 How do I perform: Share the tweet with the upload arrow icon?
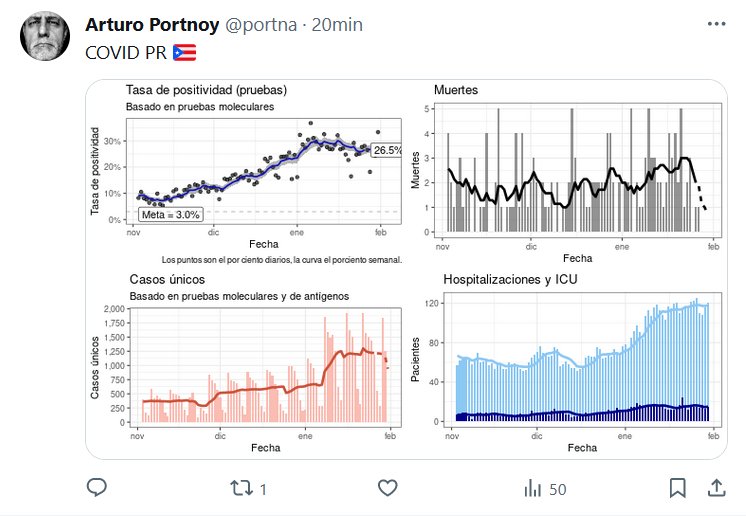click(x=716, y=488)
